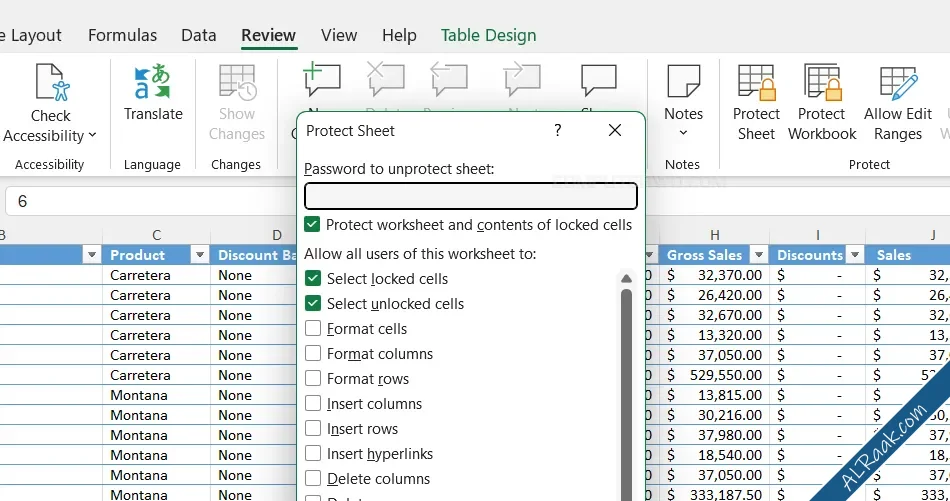Expand the Notes dropdown chevron

point(683,133)
